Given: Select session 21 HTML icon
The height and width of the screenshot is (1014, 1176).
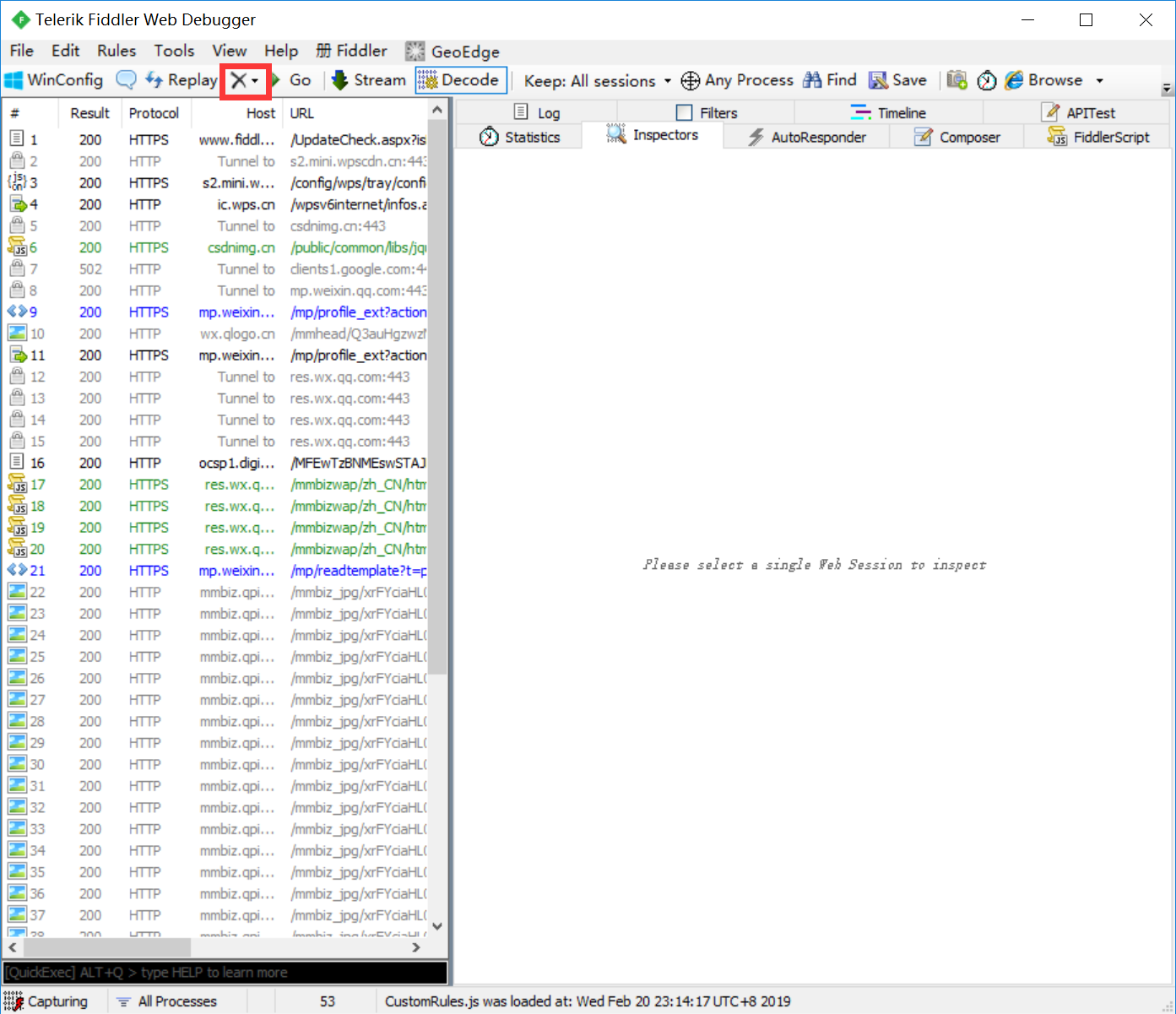Looking at the screenshot, I should [x=17, y=570].
